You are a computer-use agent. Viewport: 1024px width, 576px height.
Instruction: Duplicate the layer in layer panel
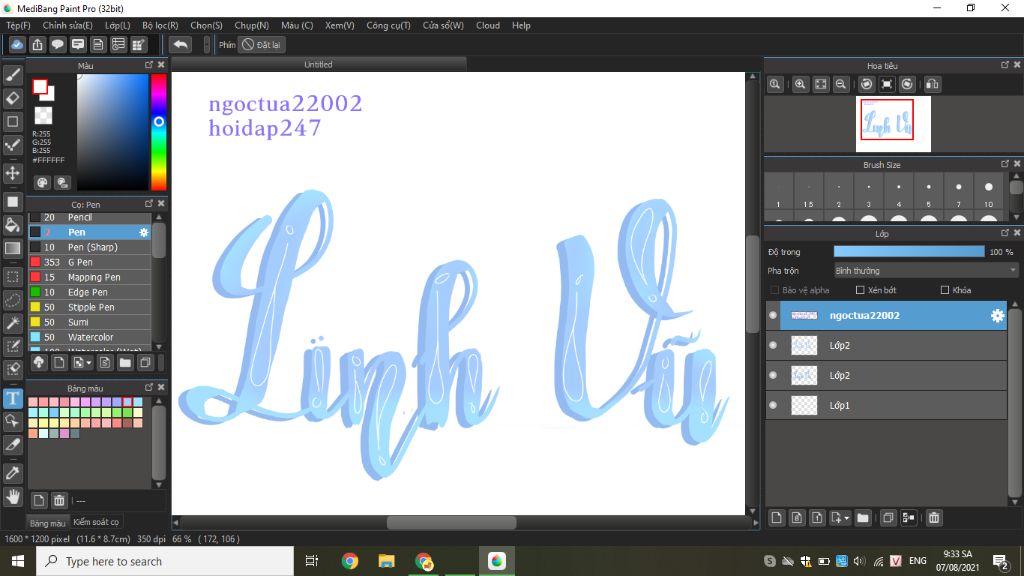[888, 518]
